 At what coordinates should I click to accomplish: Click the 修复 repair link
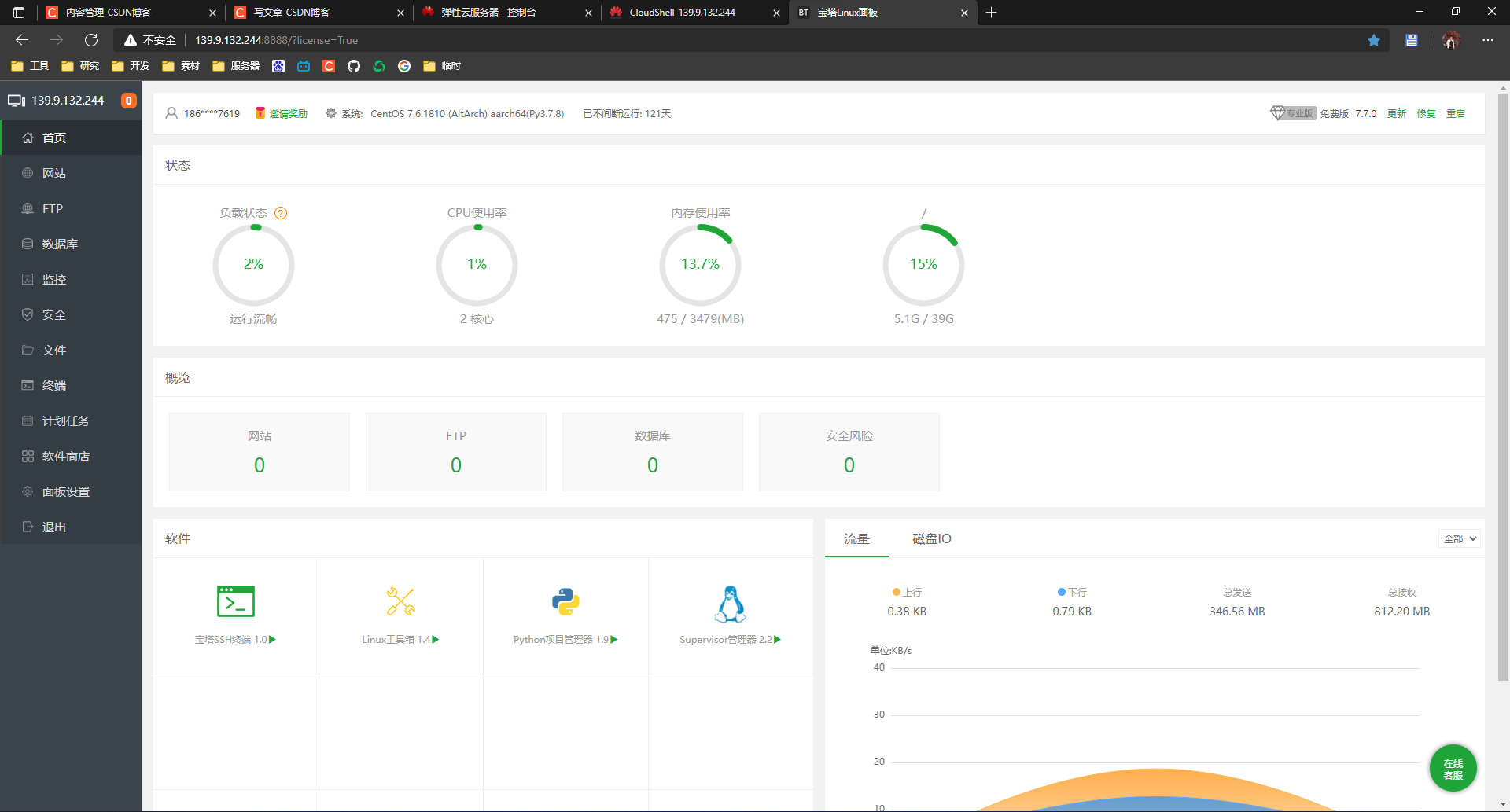[x=1426, y=113]
